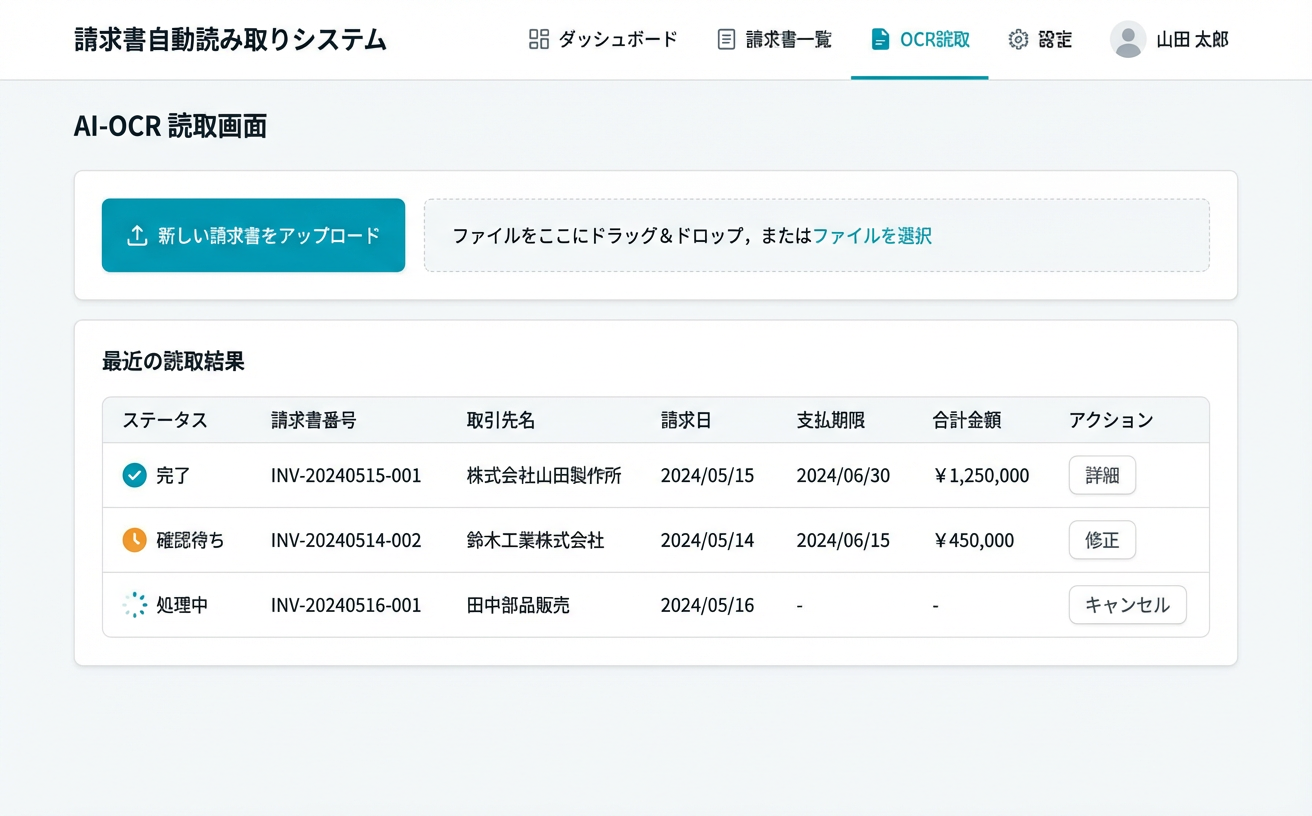Open the dashboard grid icon
This screenshot has width=1312, height=816.
coord(538,39)
